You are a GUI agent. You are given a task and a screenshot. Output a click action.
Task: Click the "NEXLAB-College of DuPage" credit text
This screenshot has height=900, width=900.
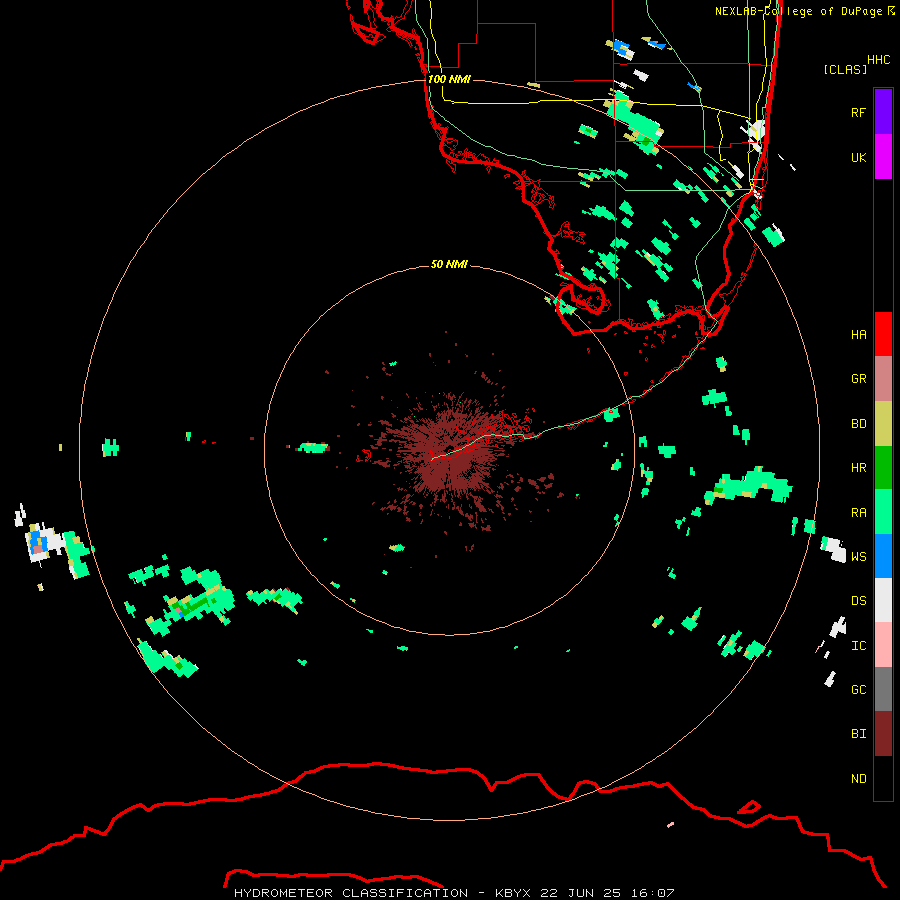(799, 11)
